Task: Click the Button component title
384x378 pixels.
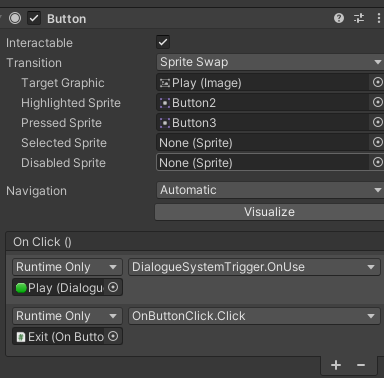Action: tap(67, 19)
